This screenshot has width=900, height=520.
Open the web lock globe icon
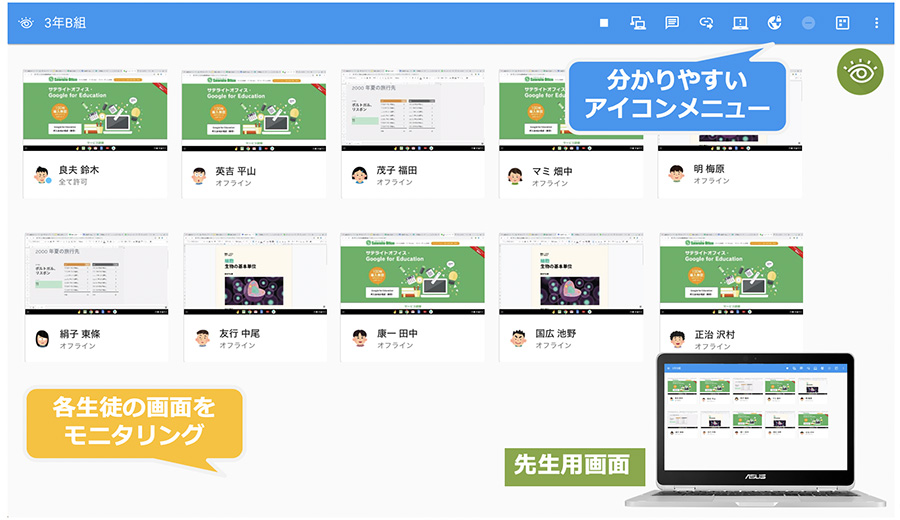pos(774,22)
